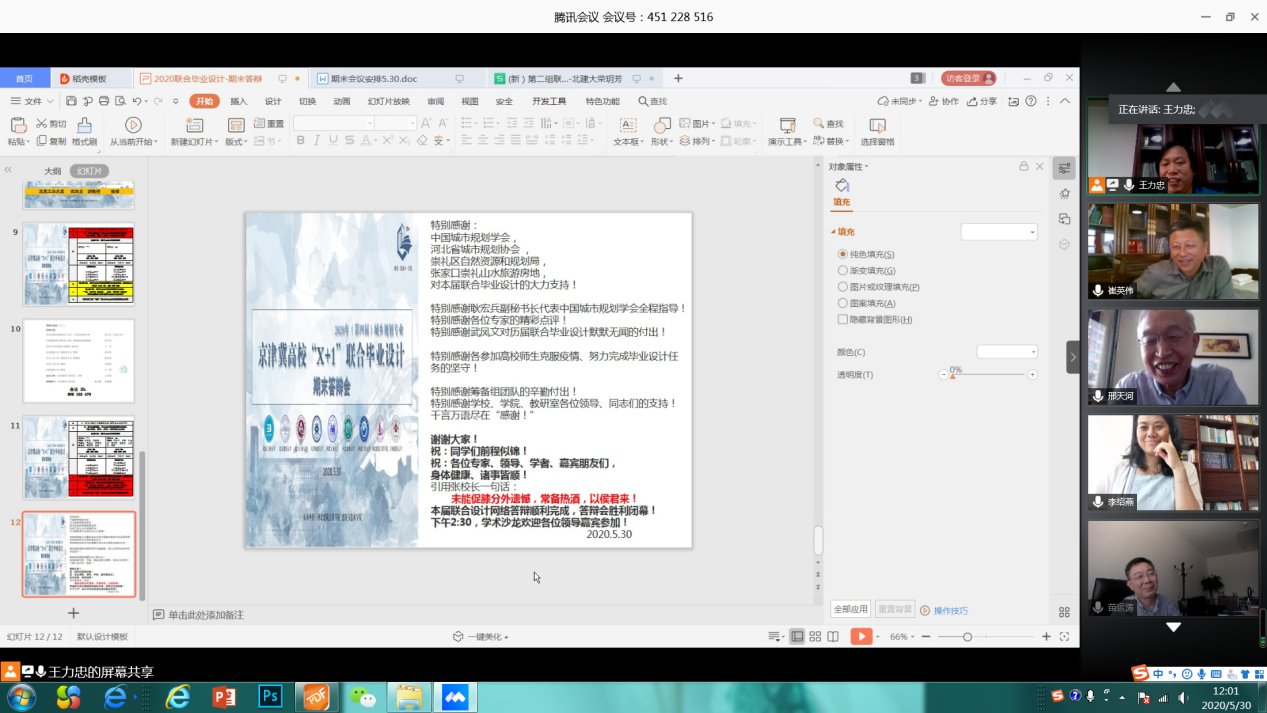The height and width of the screenshot is (713, 1267).
Task: Switch to slide sorter view icon
Action: coord(815,637)
